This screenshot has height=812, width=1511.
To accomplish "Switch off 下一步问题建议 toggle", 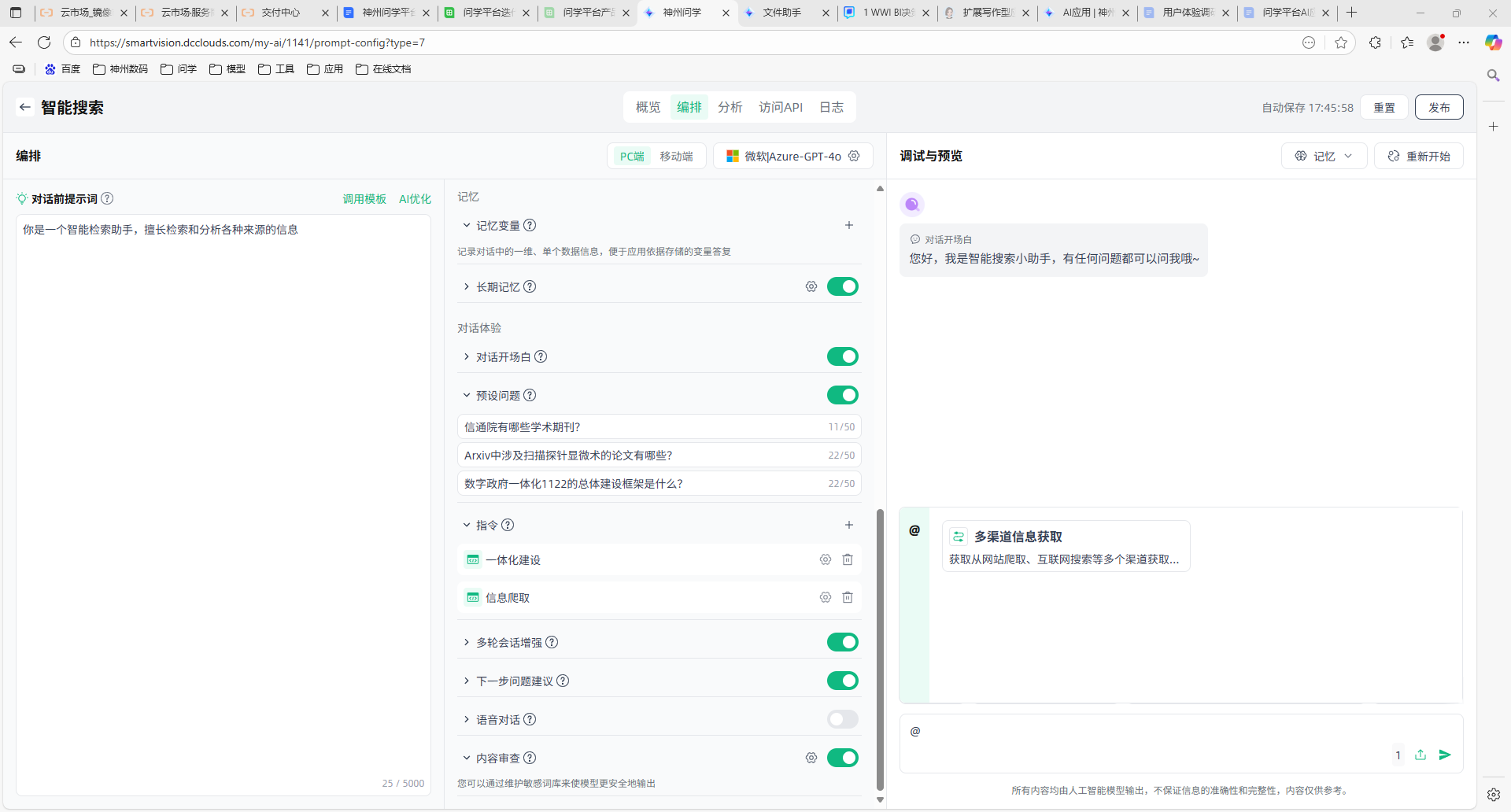I will [x=843, y=681].
